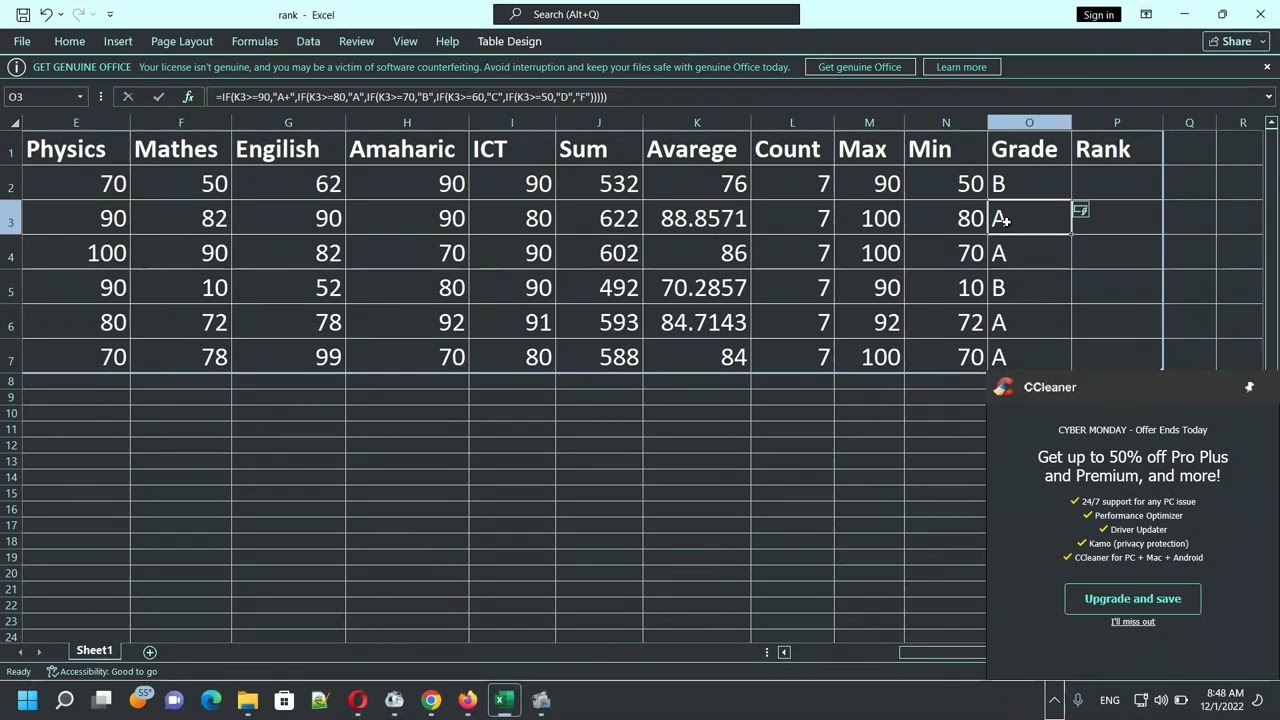Click Accessibility: Good to go status
This screenshot has height=720, width=1280.
point(102,672)
